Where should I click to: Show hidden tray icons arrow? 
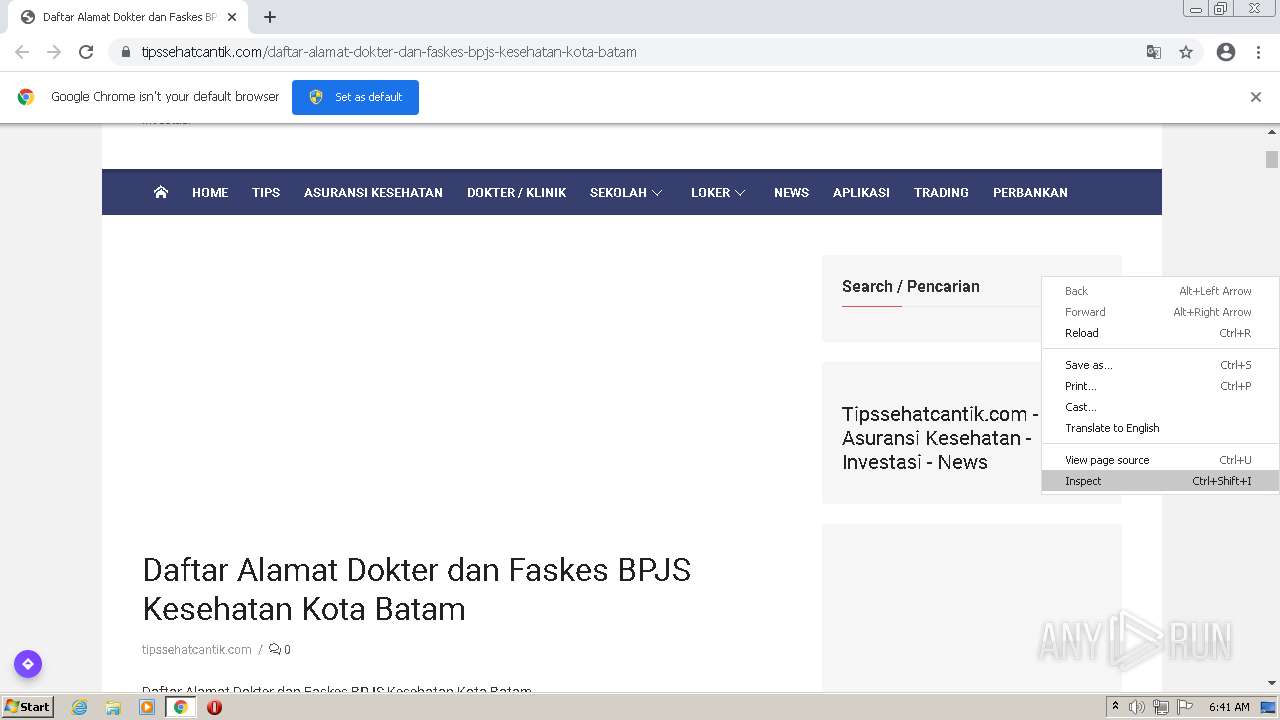tap(1115, 707)
